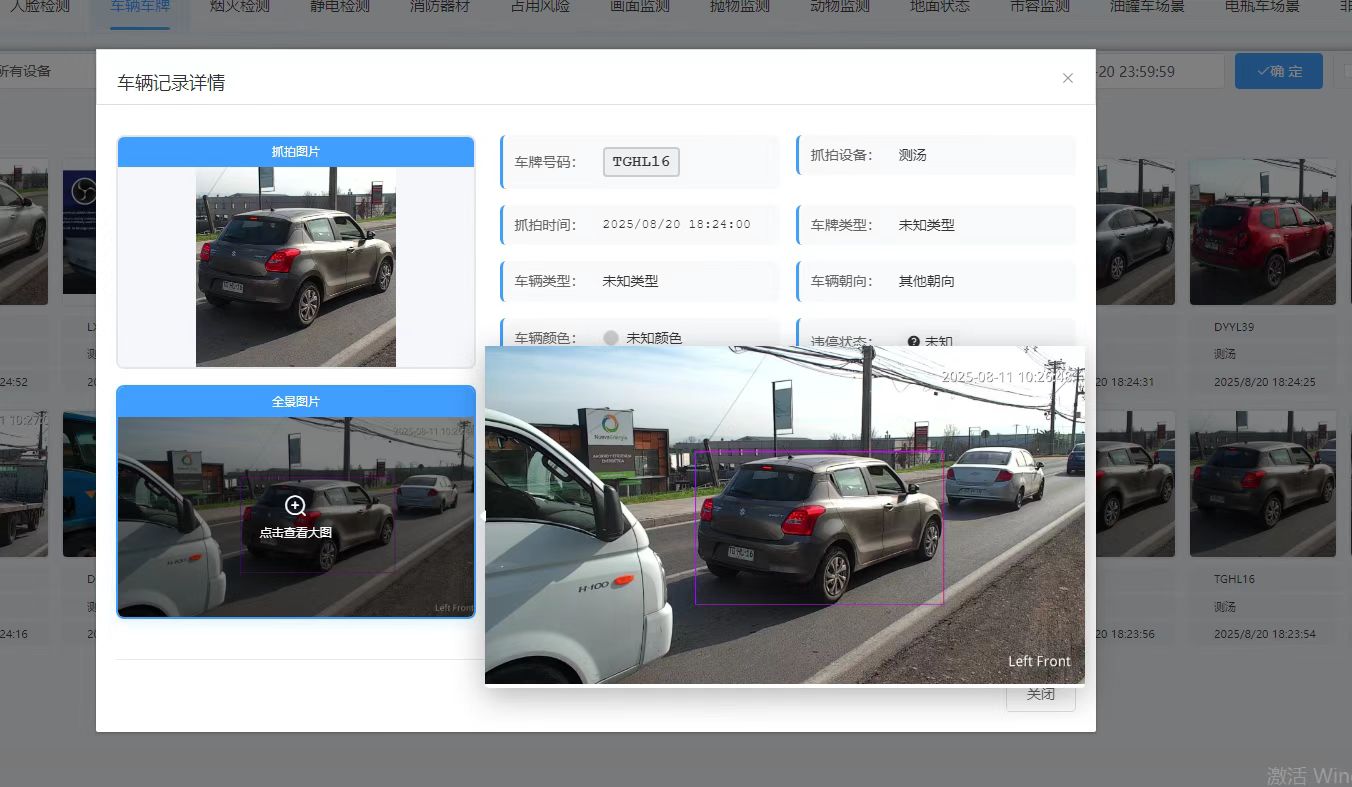The image size is (1352, 787).
Task: Click the 全景图片 panel header
Action: click(x=296, y=402)
